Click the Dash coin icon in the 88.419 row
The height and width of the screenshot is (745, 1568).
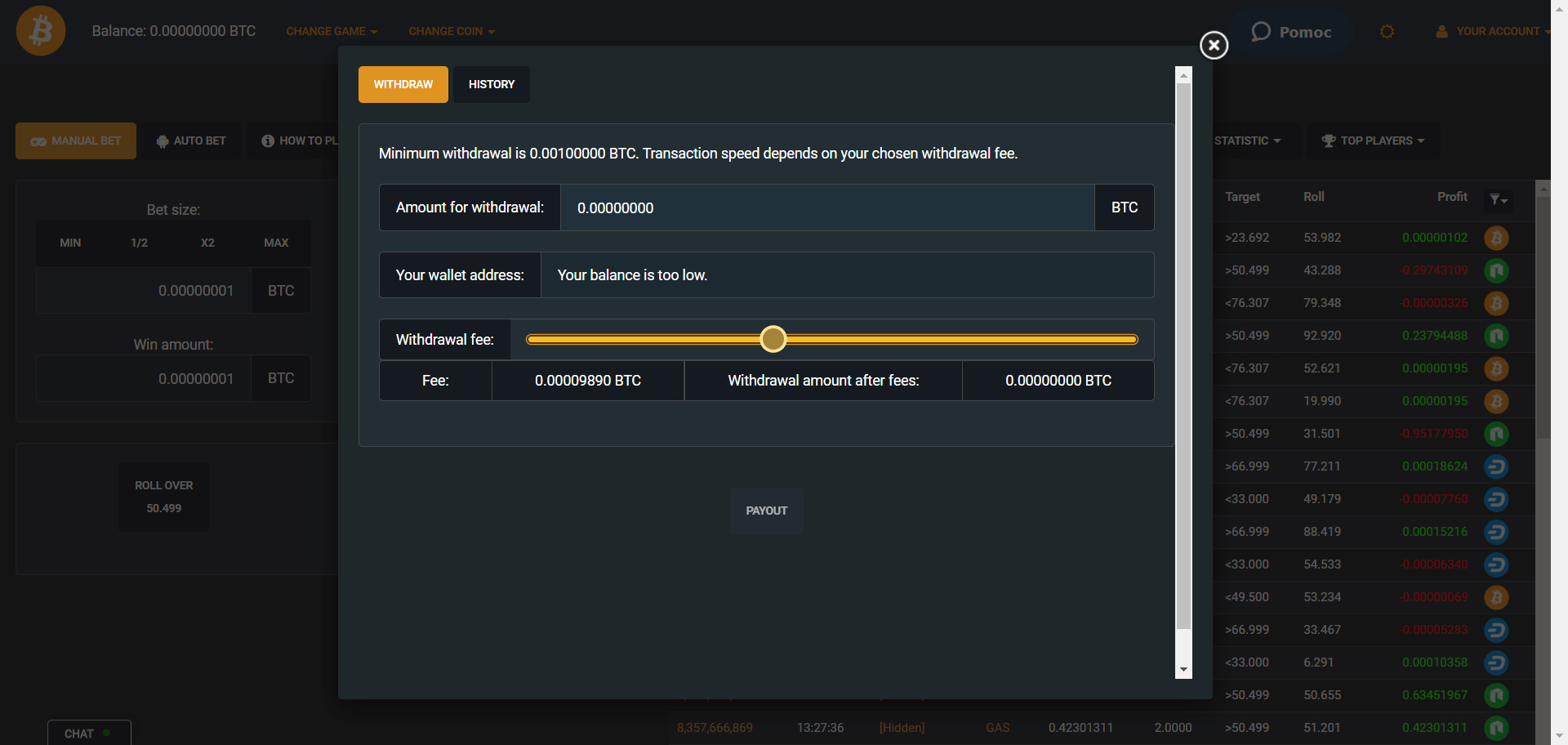[x=1496, y=532]
